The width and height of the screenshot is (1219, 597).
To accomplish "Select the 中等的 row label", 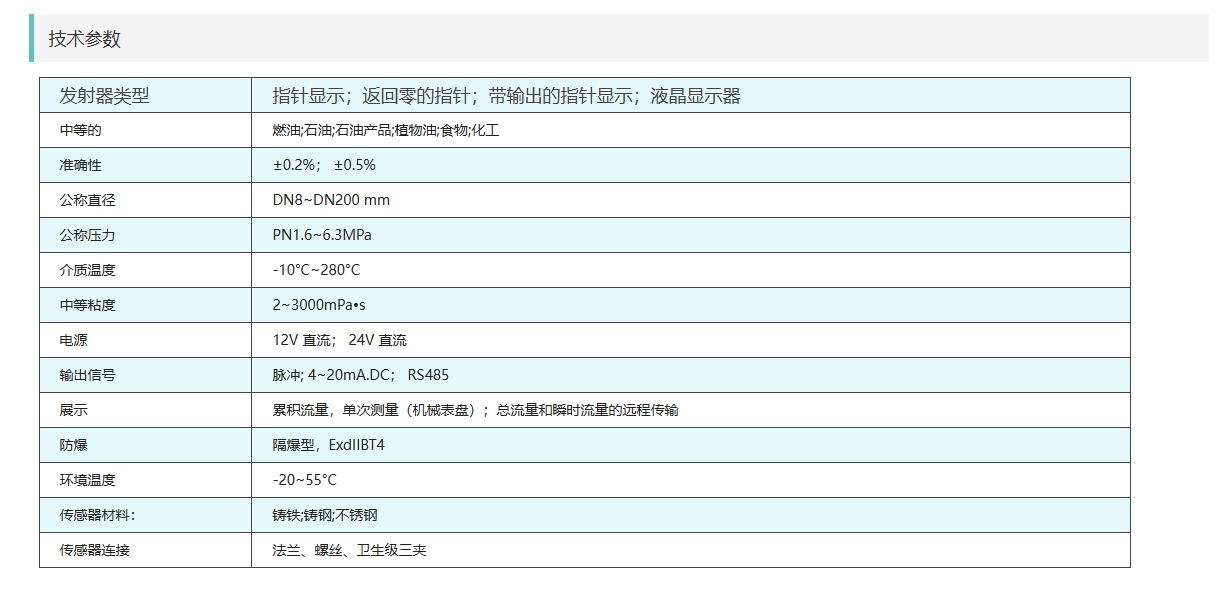I will [x=80, y=130].
